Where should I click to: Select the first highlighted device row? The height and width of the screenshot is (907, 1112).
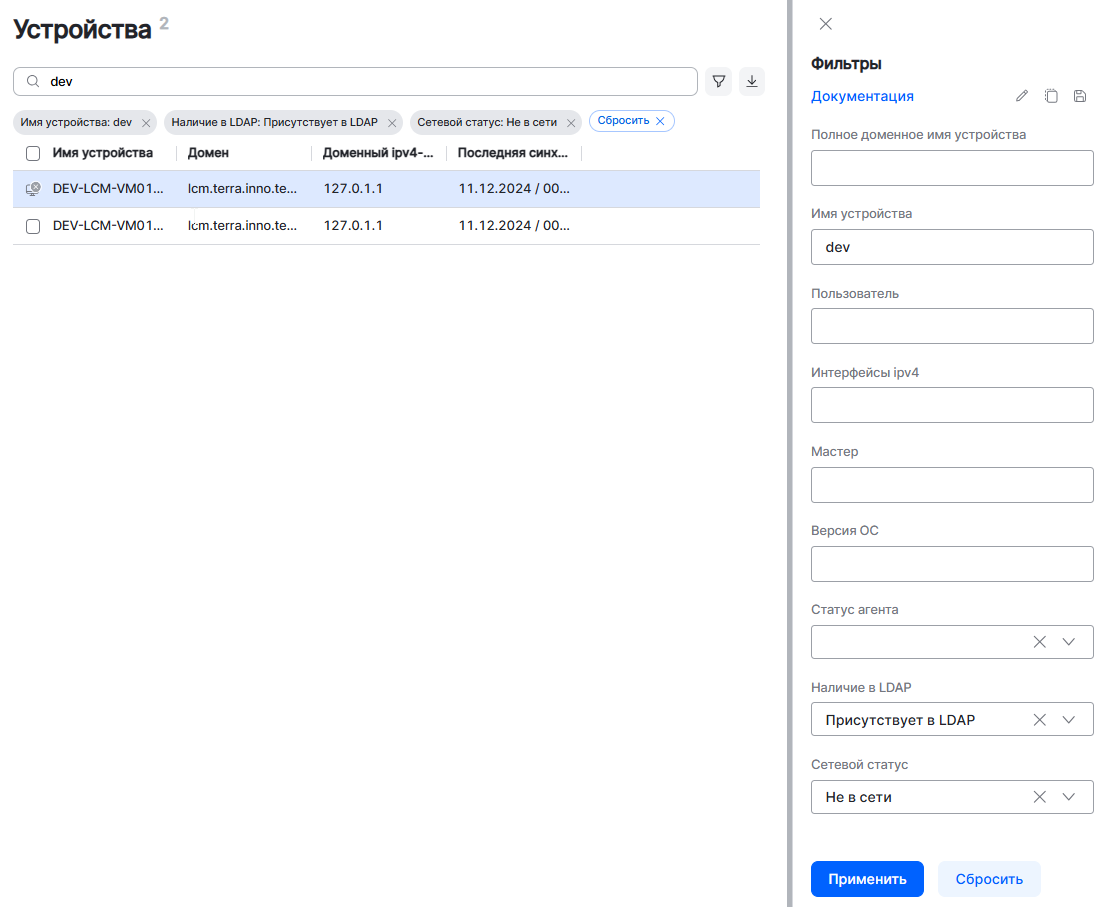300,188
